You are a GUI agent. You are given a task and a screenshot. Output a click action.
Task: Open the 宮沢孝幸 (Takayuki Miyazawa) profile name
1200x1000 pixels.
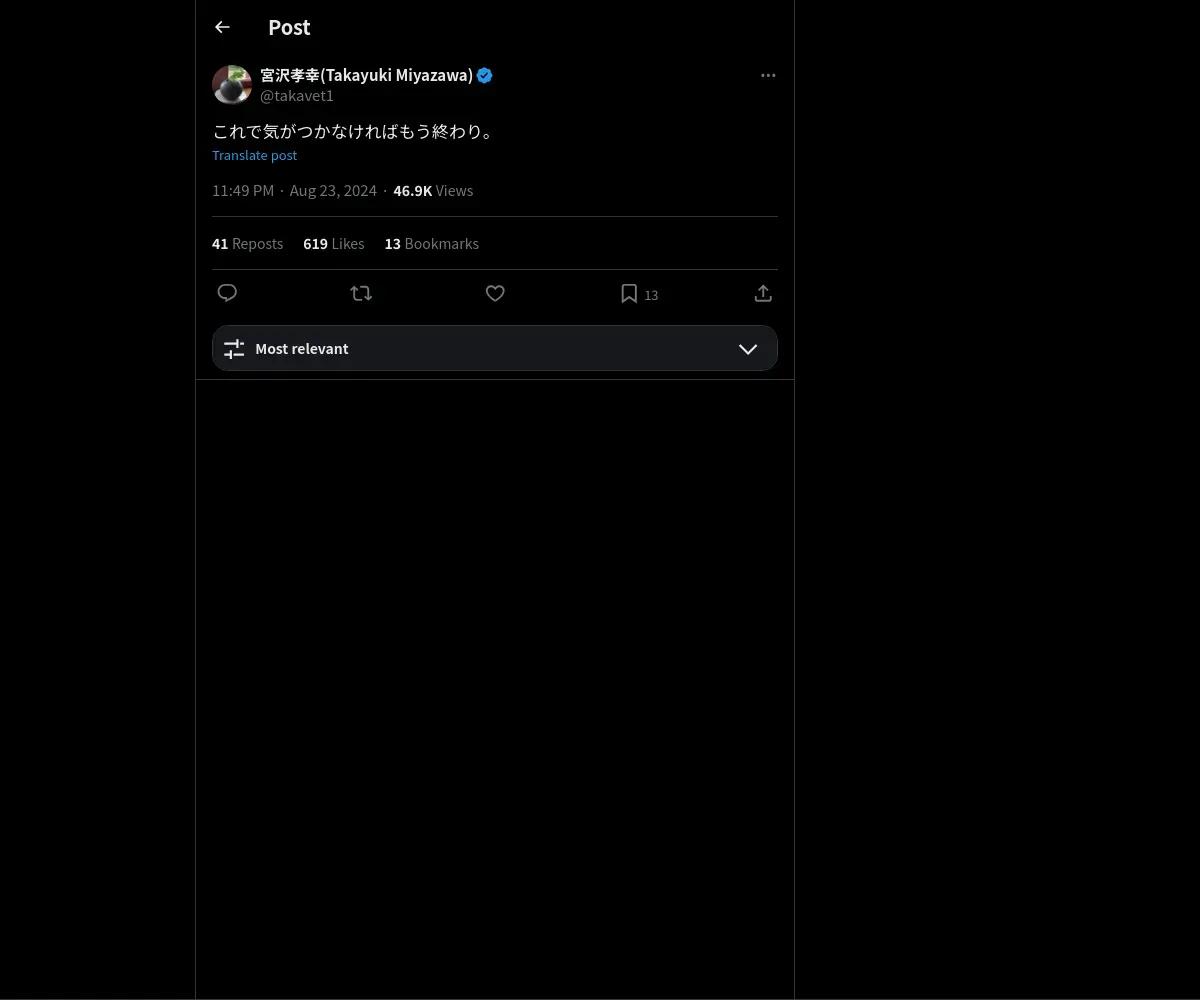[366, 75]
